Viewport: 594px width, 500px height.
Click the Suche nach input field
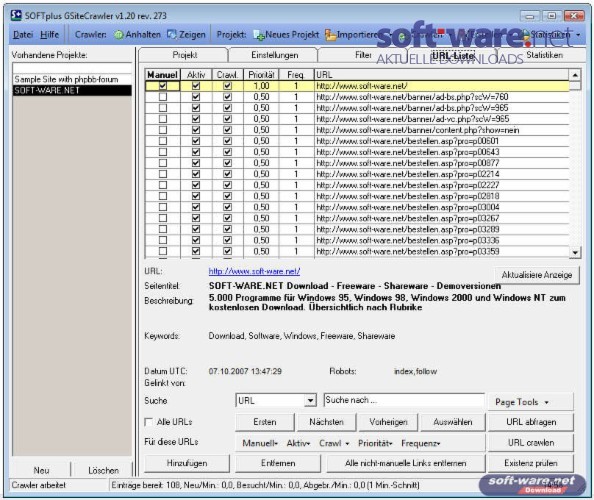(404, 400)
